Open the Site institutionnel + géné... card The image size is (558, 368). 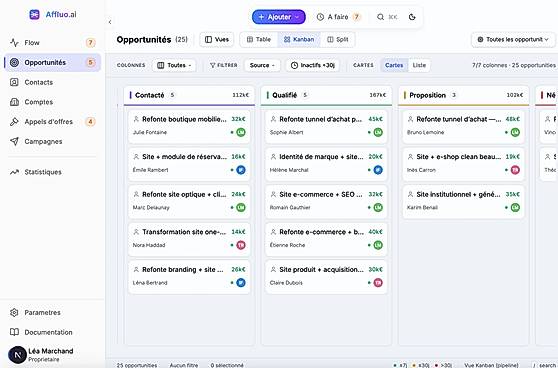[463, 202]
